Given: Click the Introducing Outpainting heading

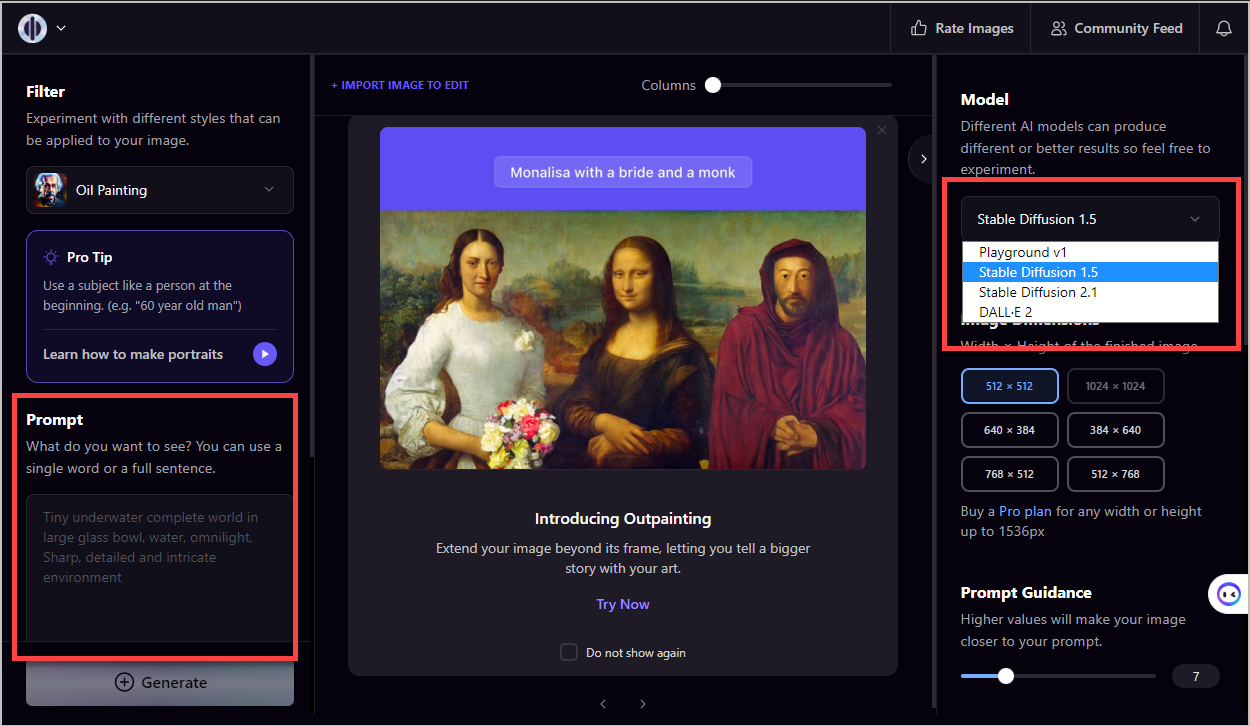Looking at the screenshot, I should 623,519.
